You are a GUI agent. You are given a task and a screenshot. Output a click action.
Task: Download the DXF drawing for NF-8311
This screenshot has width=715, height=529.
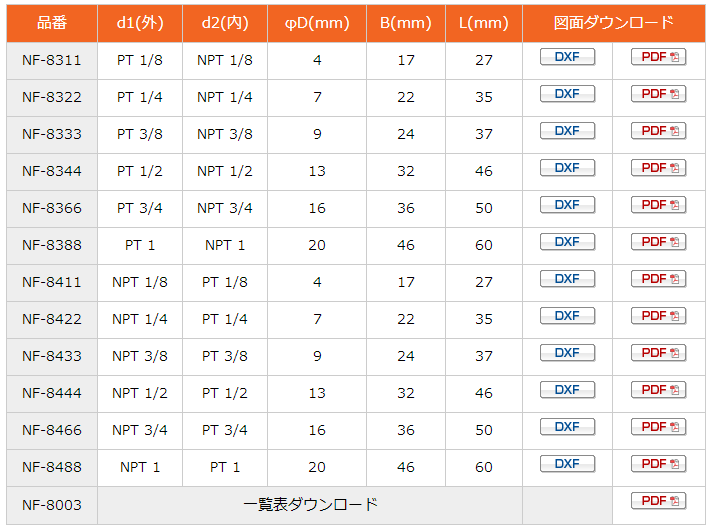tap(567, 57)
